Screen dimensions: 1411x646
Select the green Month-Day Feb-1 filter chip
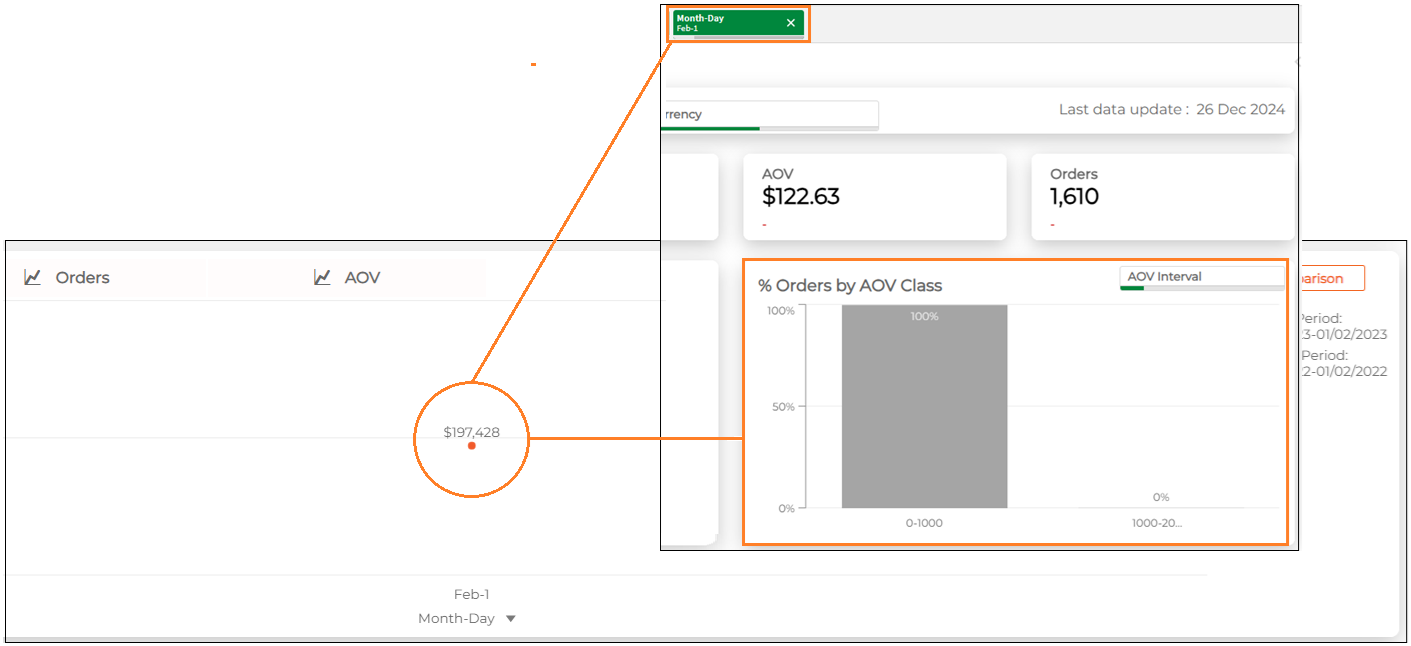click(730, 23)
